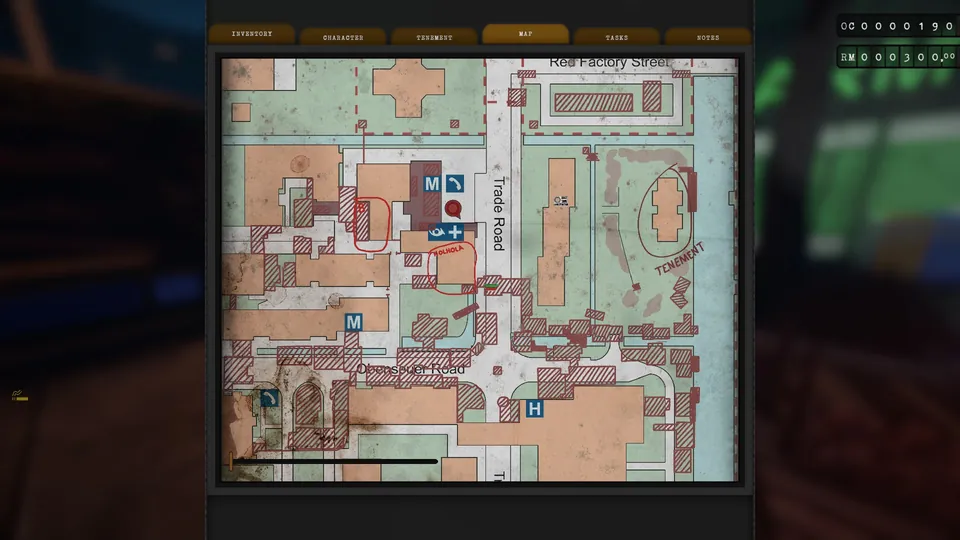Viewport: 960px width, 540px height.
Task: Select the blue plus medical icon
Action: click(455, 232)
